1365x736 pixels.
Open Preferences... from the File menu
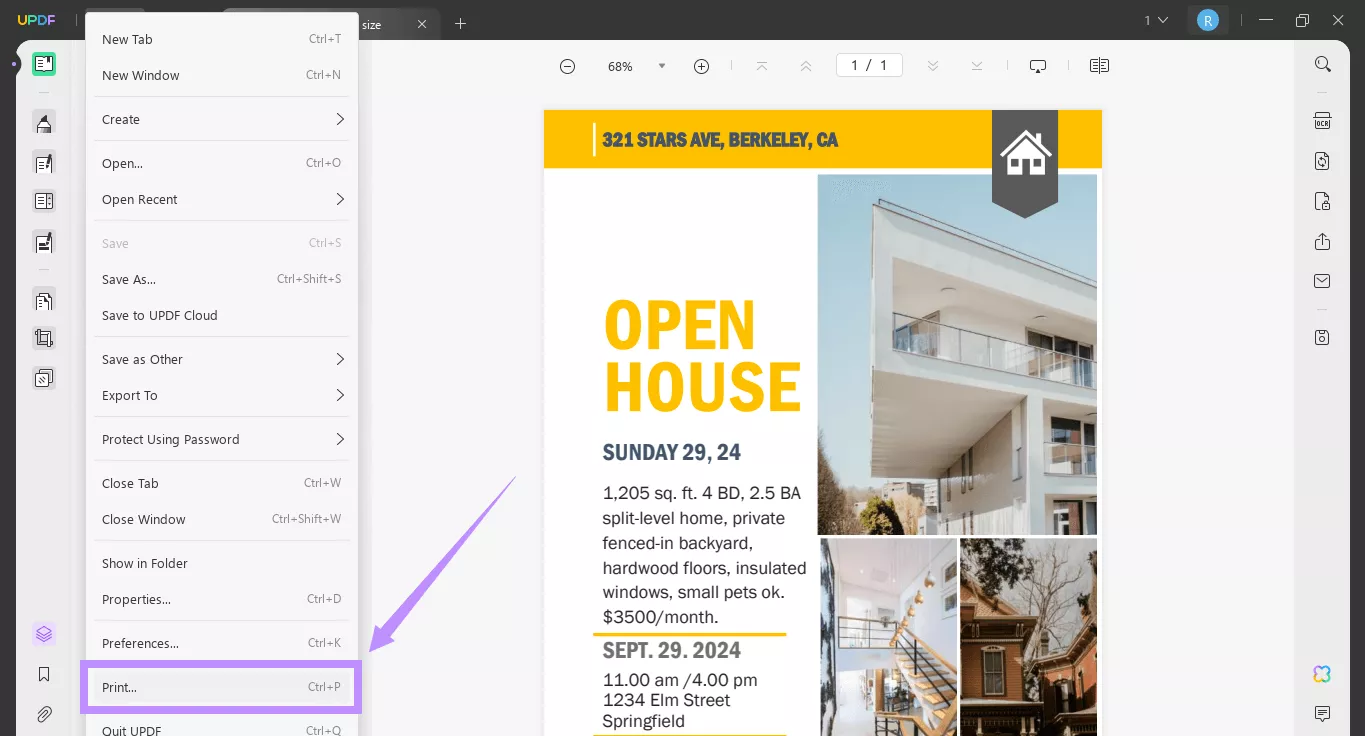click(x=222, y=643)
